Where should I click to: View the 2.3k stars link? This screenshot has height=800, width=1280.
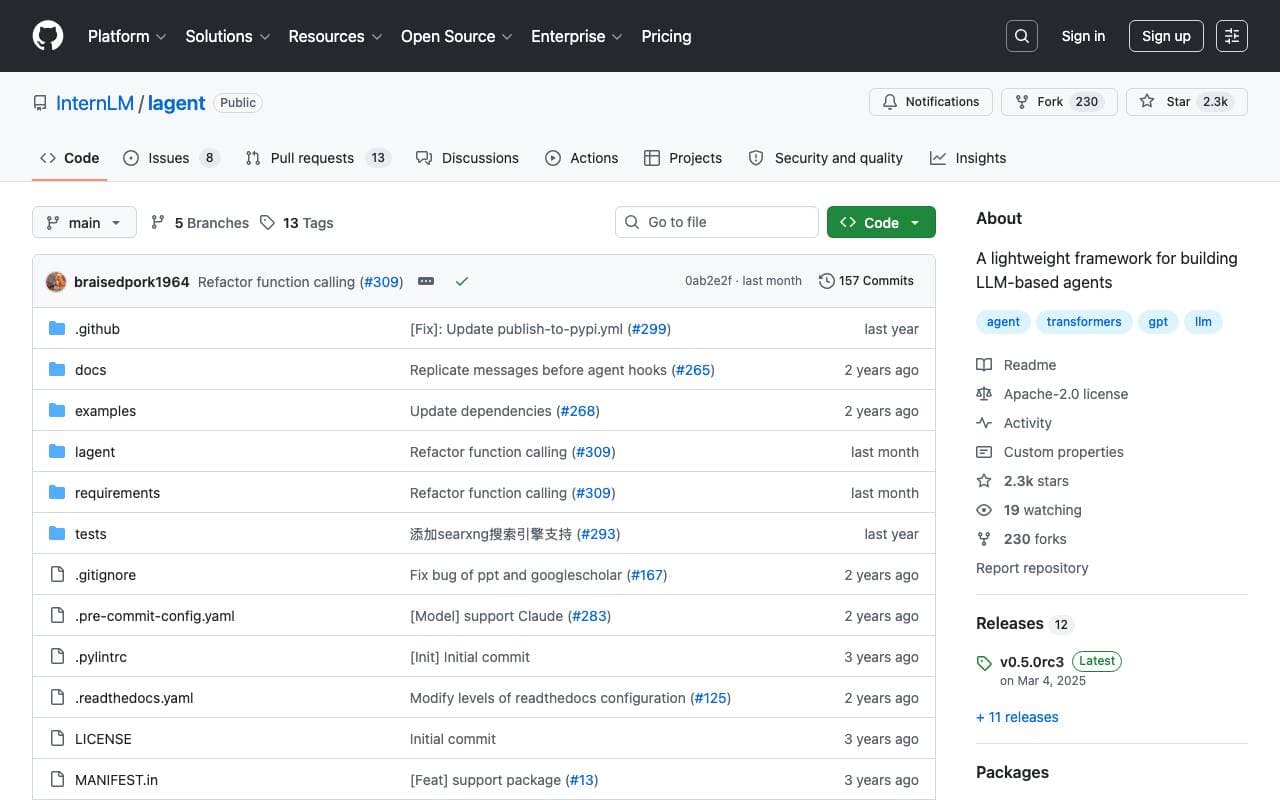[x=1022, y=481]
